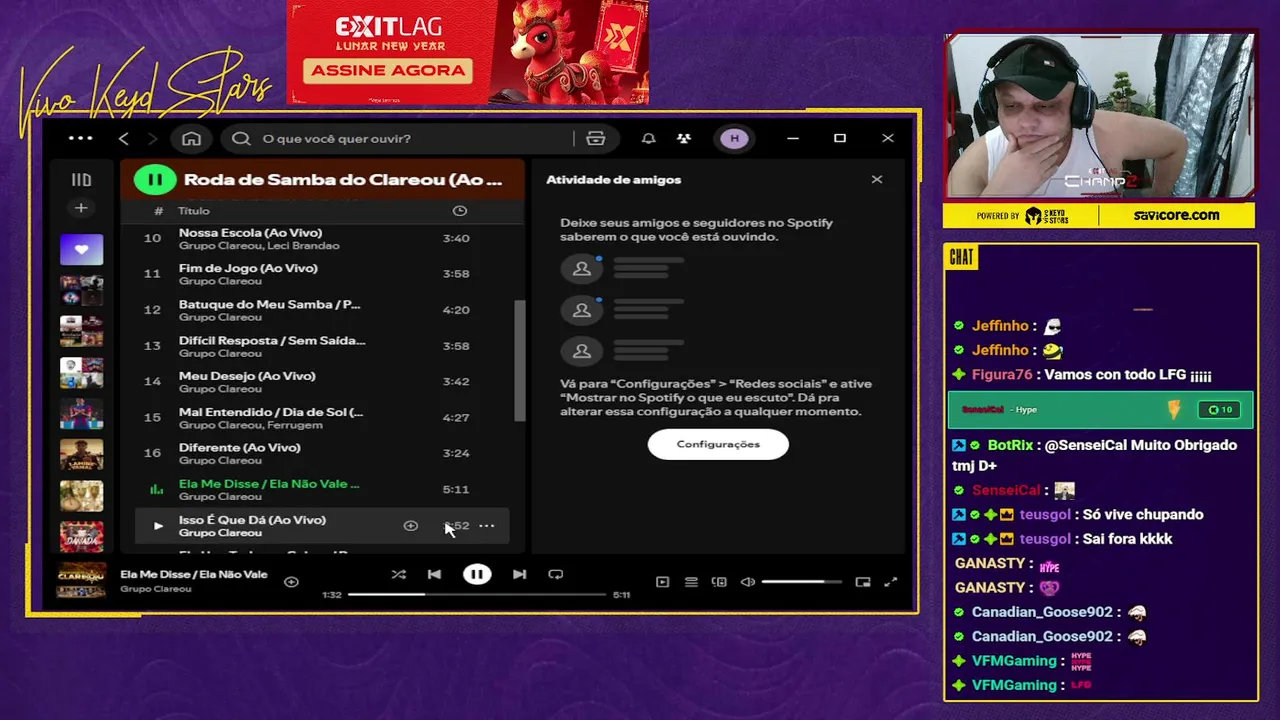Click the username 'BotRix' in chat
The width and height of the screenshot is (1280, 720).
pyautogui.click(x=1010, y=445)
